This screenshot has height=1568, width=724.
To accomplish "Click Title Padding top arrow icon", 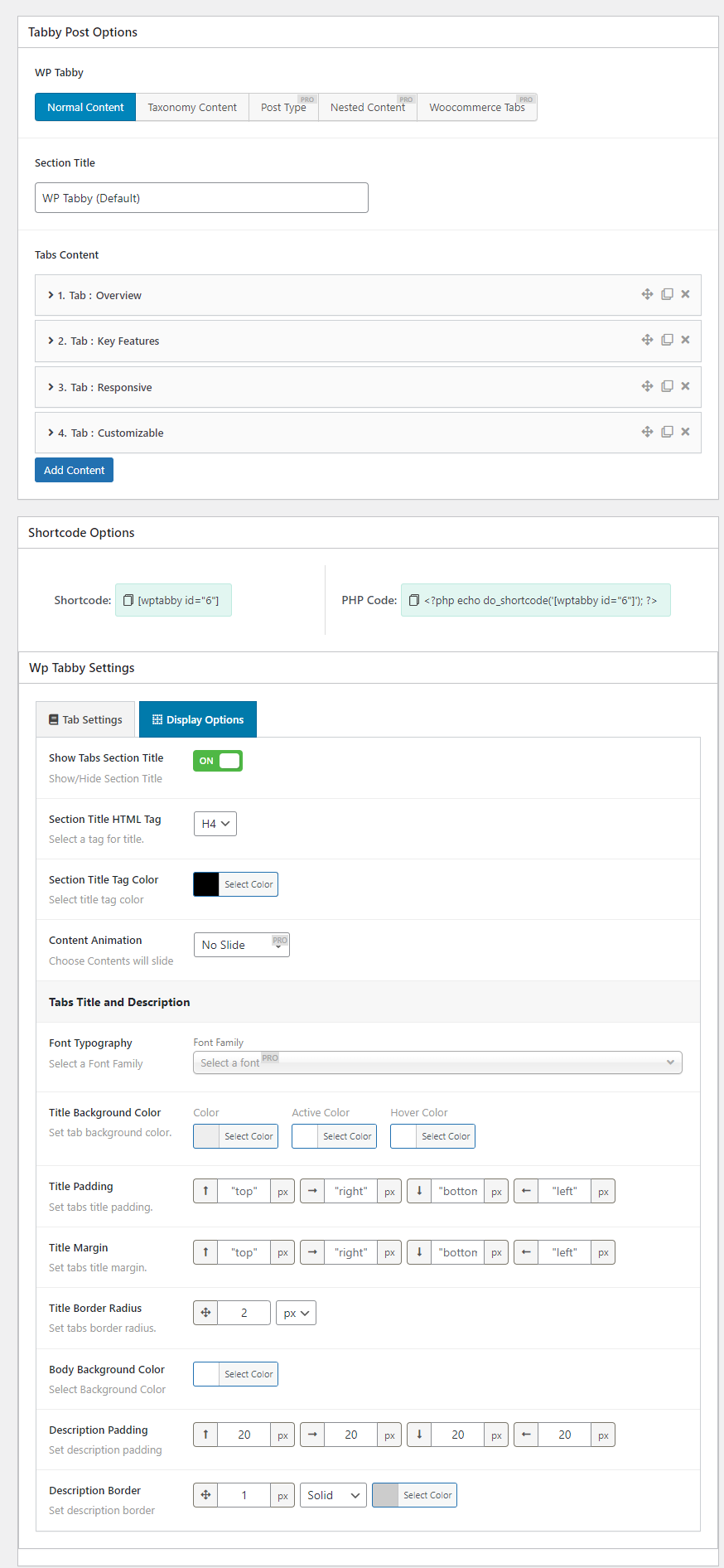I will pos(205,1191).
